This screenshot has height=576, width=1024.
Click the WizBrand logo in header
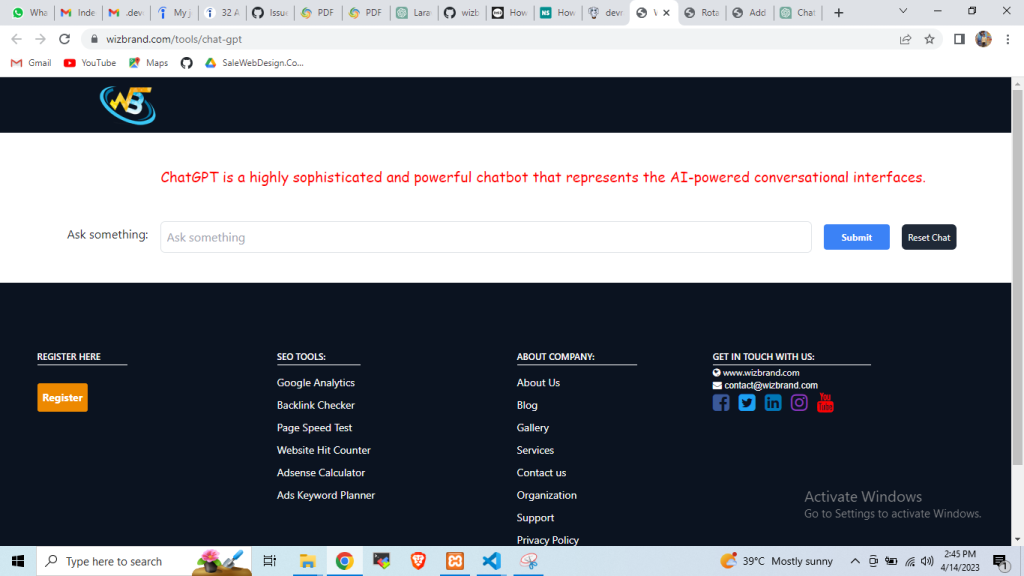click(127, 105)
